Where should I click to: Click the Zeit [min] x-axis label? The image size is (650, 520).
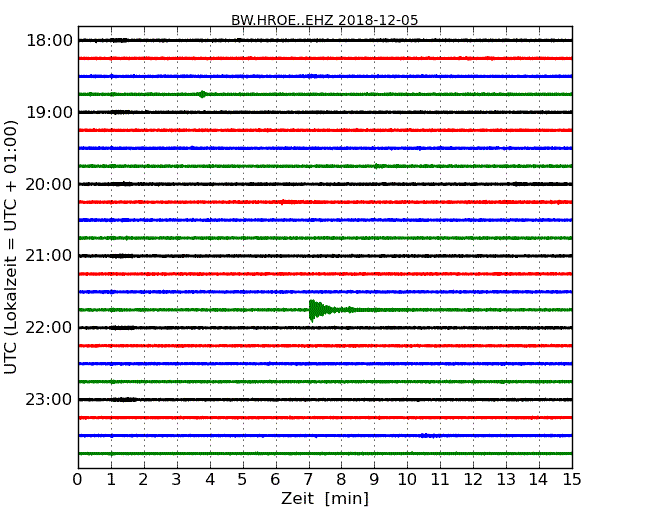point(325,498)
